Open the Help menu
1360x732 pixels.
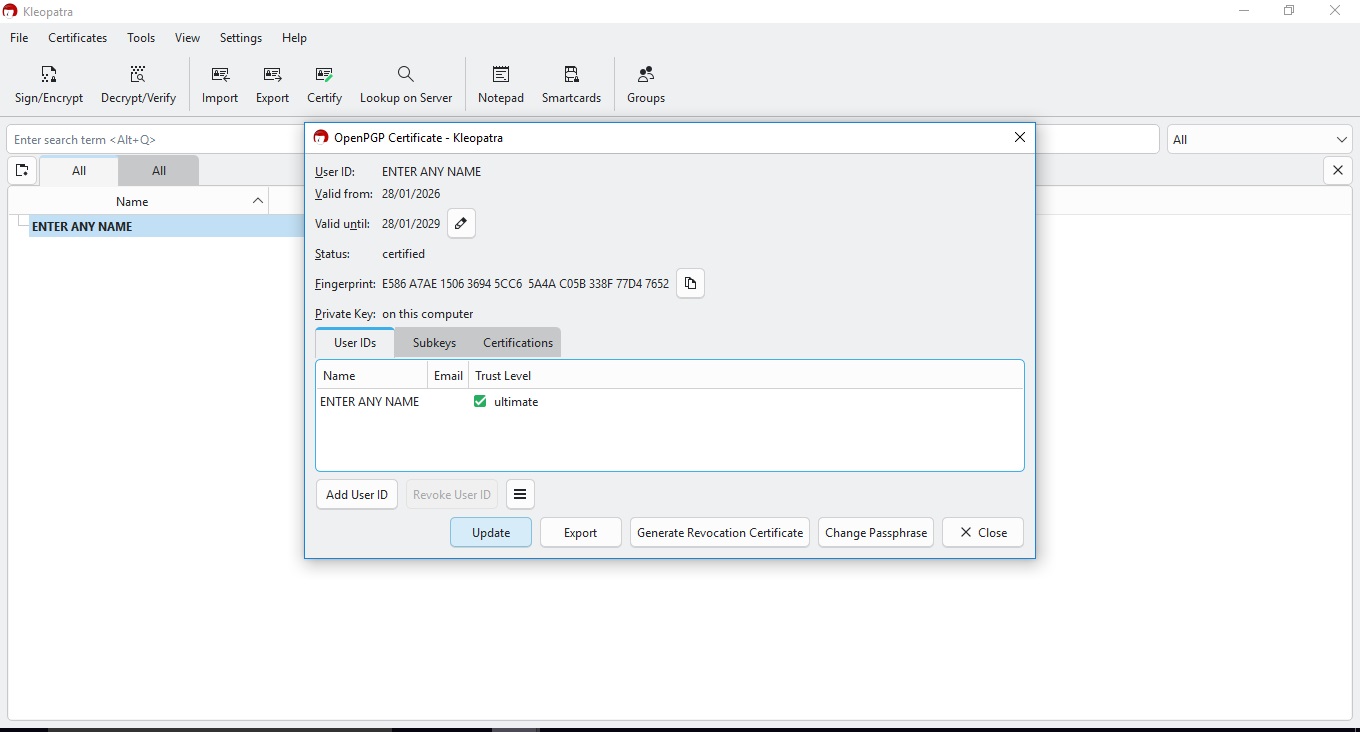click(x=294, y=38)
